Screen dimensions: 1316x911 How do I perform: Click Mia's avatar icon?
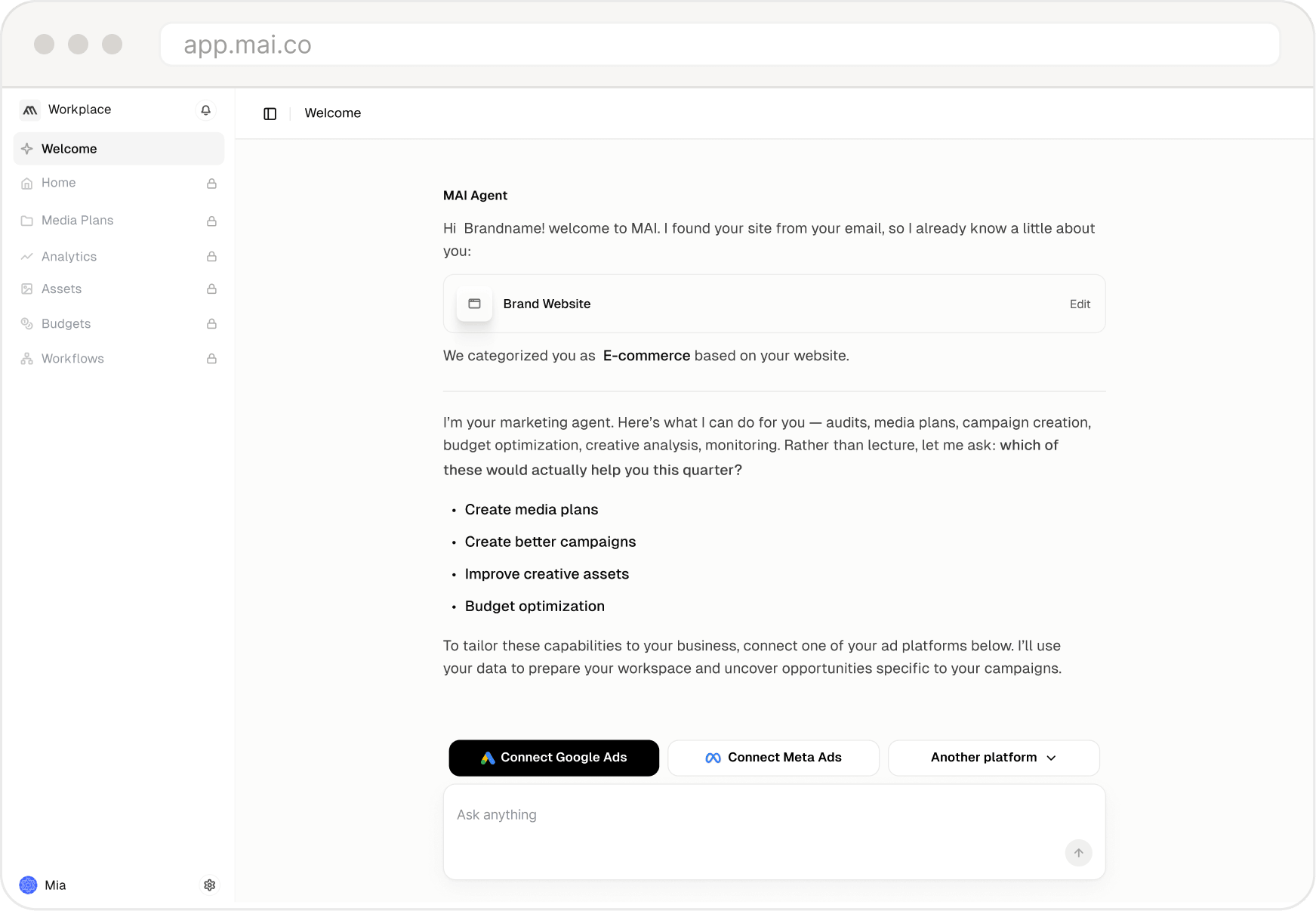tap(29, 885)
